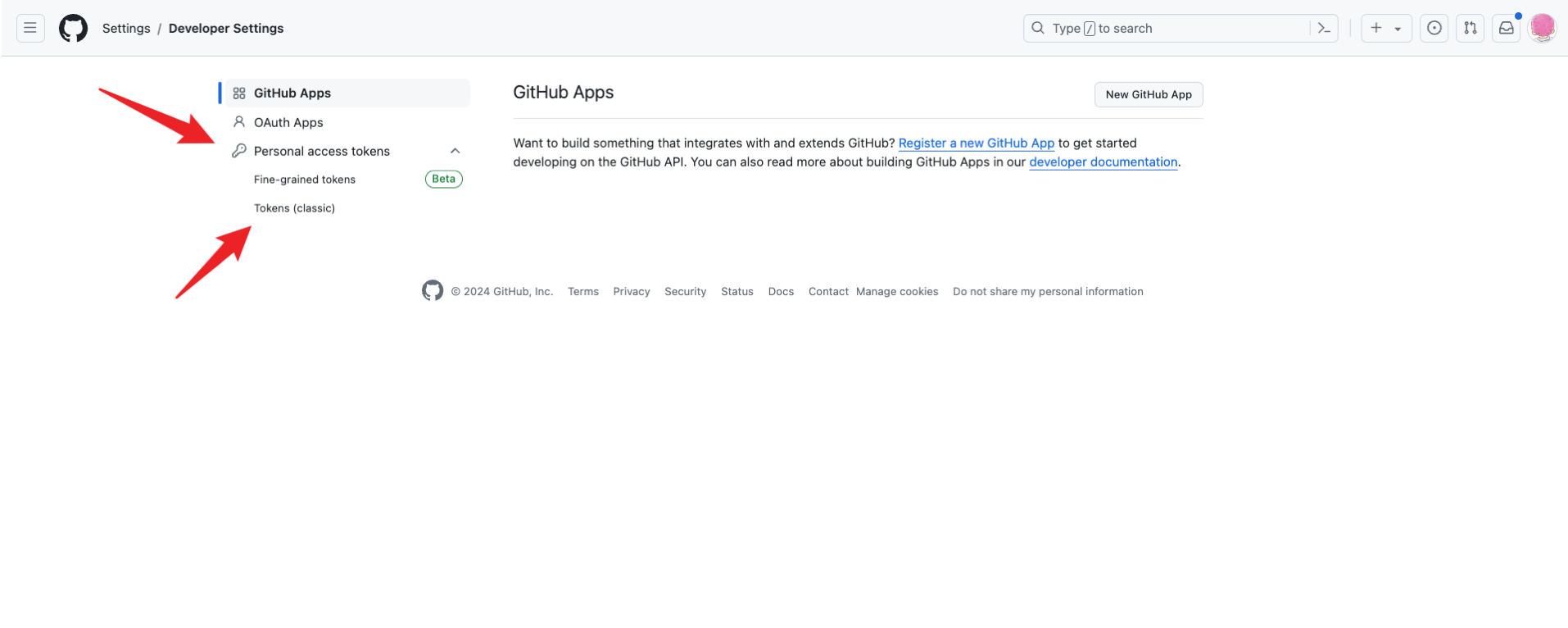1568x628 pixels.
Task: Collapse the Personal access tokens chevron
Action: point(455,151)
